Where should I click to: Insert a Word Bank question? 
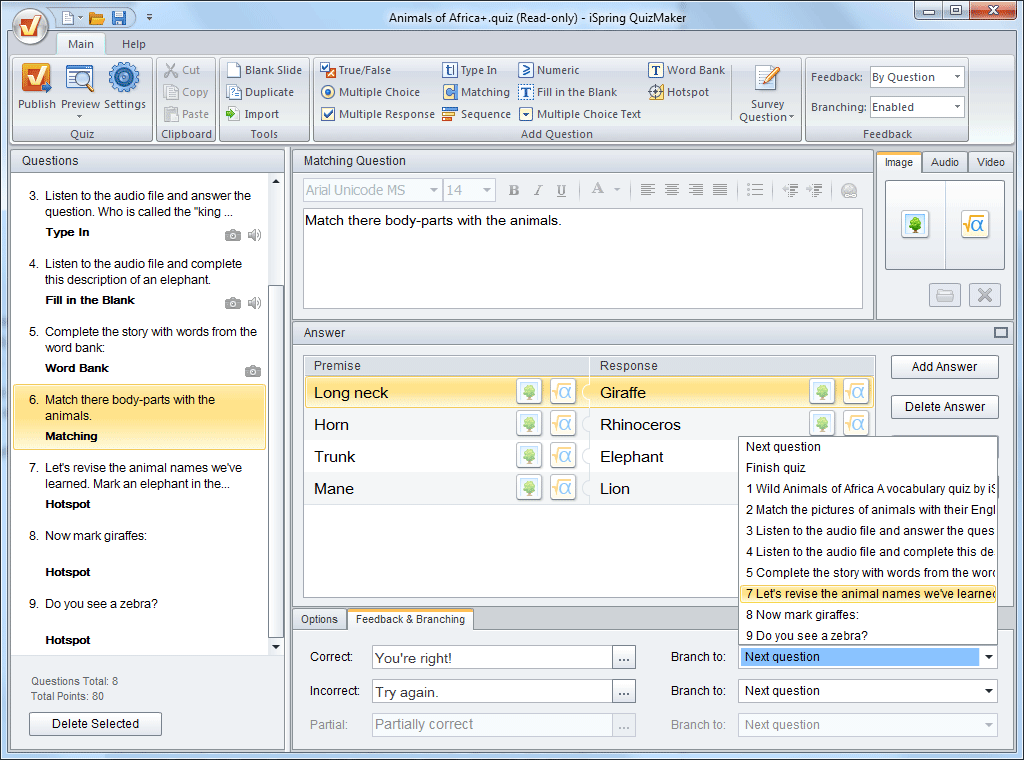(x=687, y=70)
